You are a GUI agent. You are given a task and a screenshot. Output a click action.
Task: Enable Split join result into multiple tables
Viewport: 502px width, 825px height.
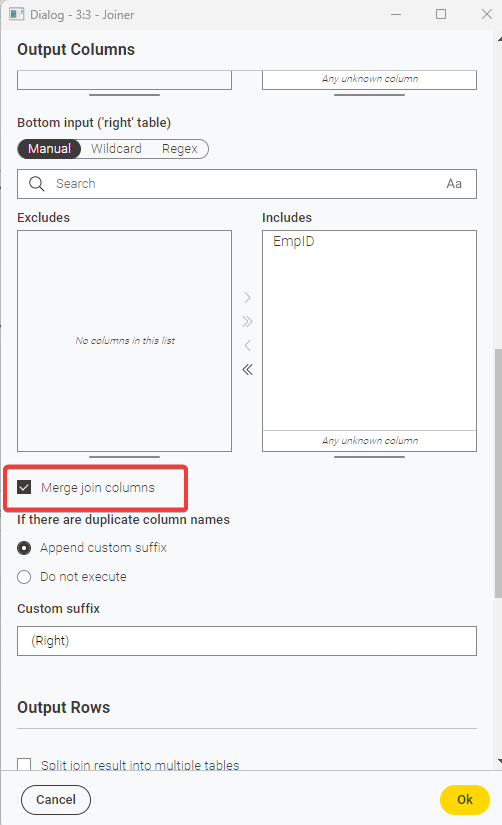click(x=24, y=764)
